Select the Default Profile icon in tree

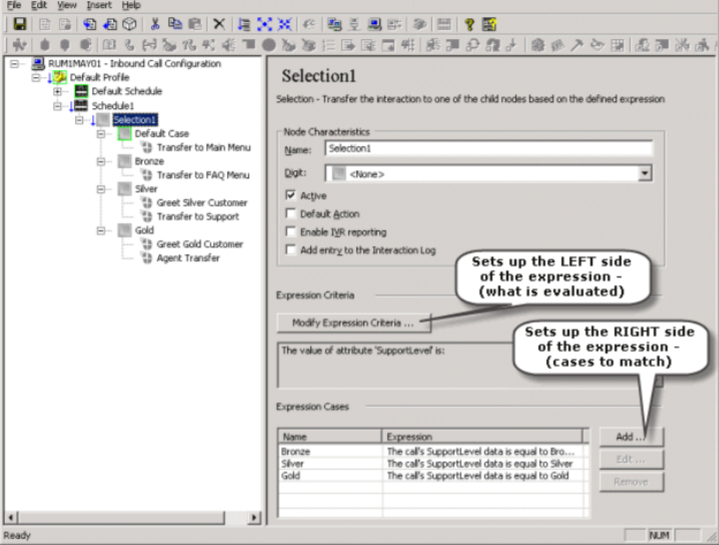click(60, 77)
